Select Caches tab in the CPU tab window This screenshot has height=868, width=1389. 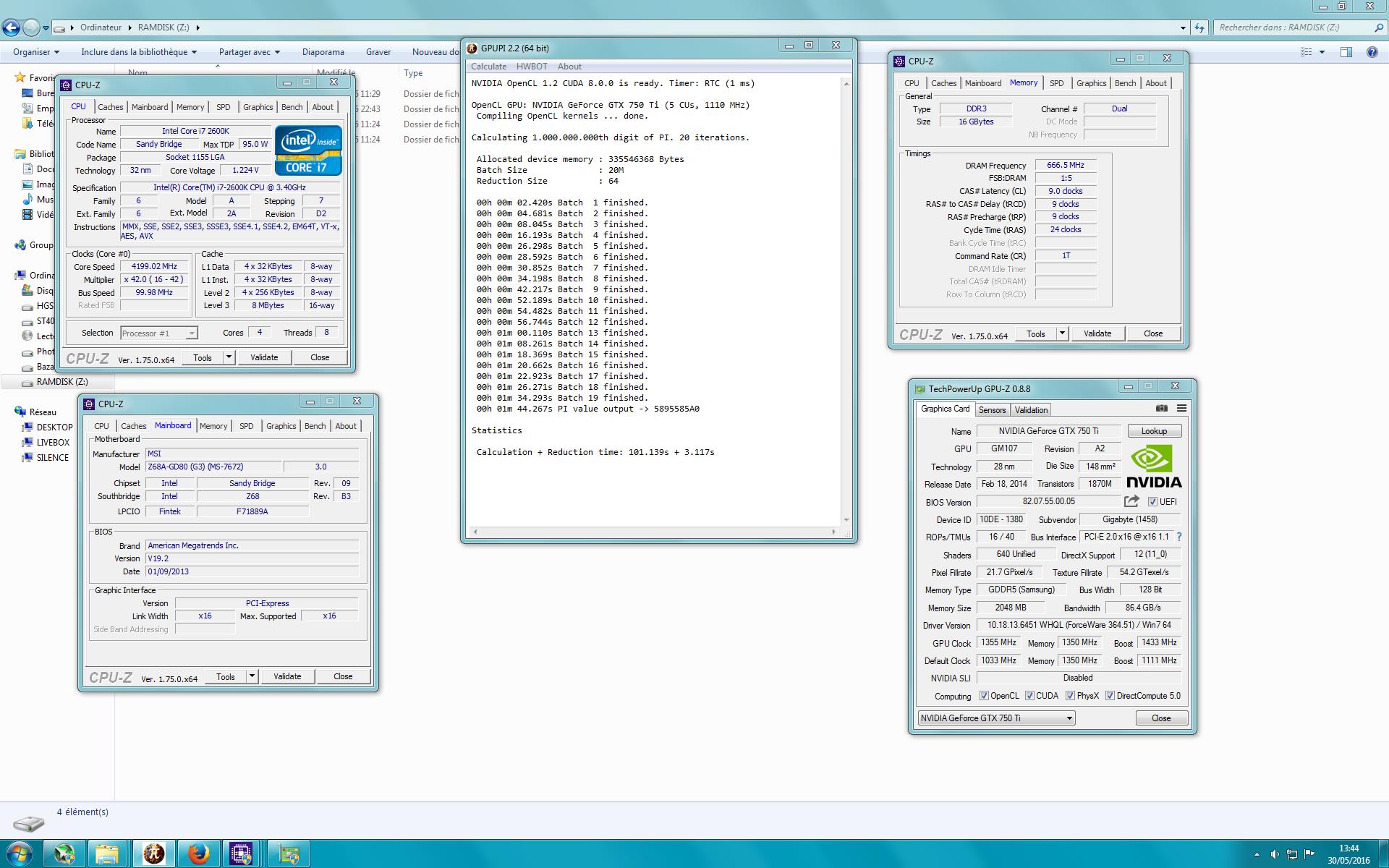point(110,107)
